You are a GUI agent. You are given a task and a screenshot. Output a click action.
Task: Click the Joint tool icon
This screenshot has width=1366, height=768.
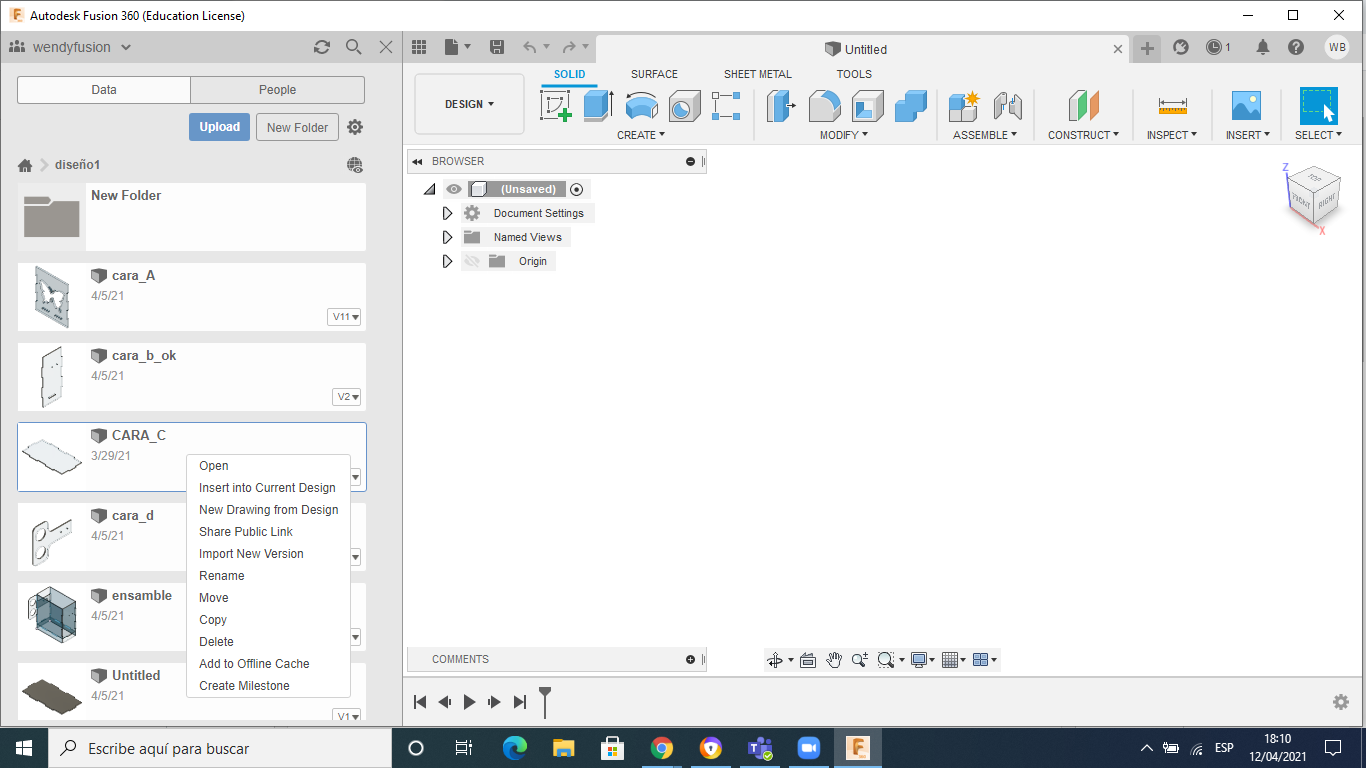point(1007,106)
